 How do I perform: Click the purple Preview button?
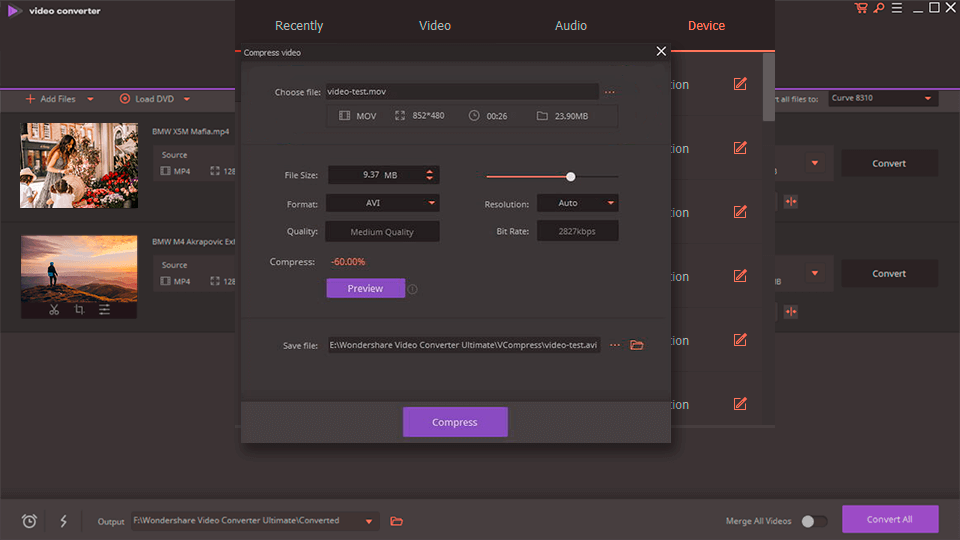[x=366, y=288]
